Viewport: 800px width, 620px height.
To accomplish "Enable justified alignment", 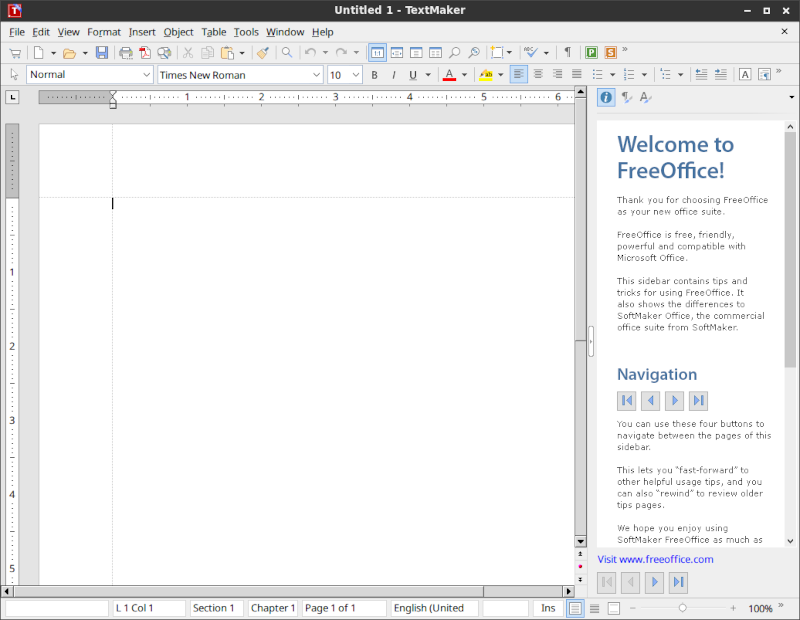I will click(577, 75).
